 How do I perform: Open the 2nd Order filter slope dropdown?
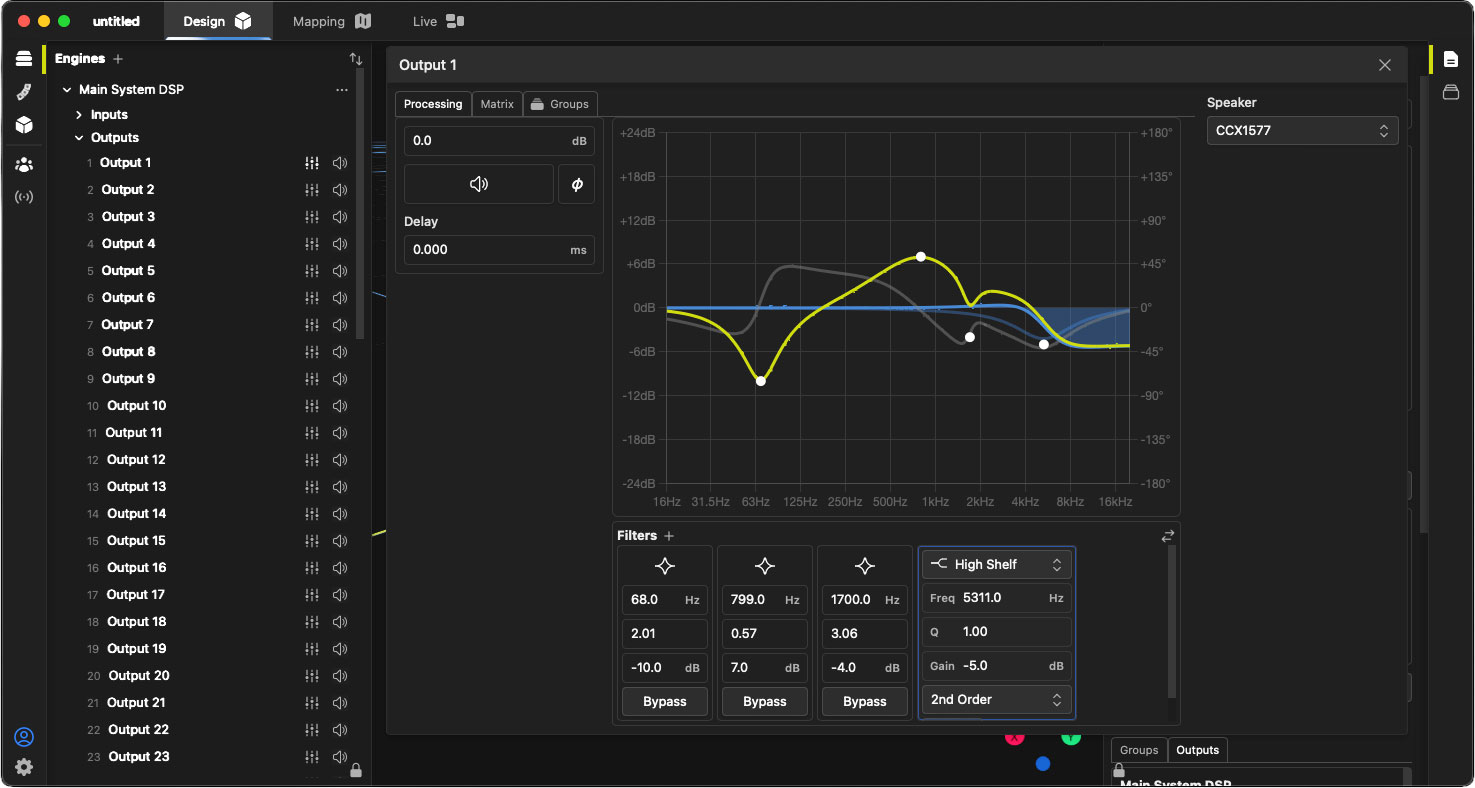pos(996,700)
